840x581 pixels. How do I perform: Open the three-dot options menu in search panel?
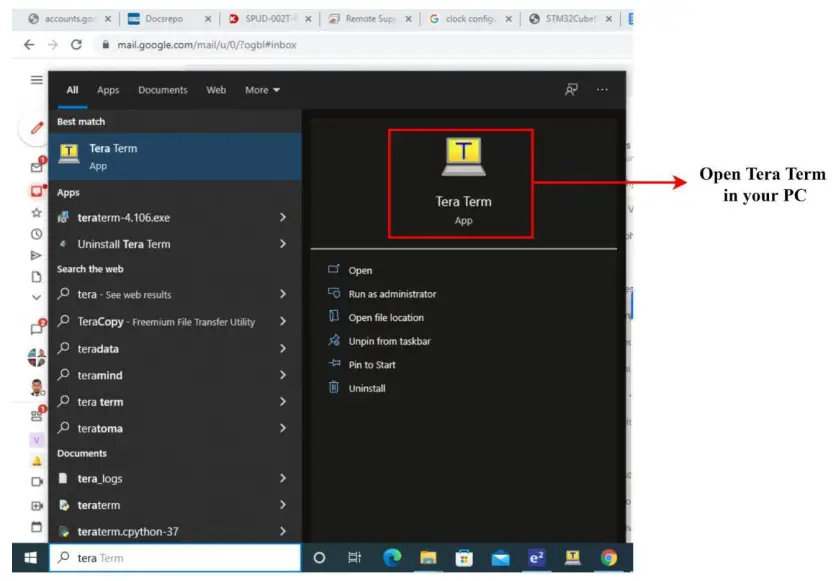pyautogui.click(x=602, y=89)
